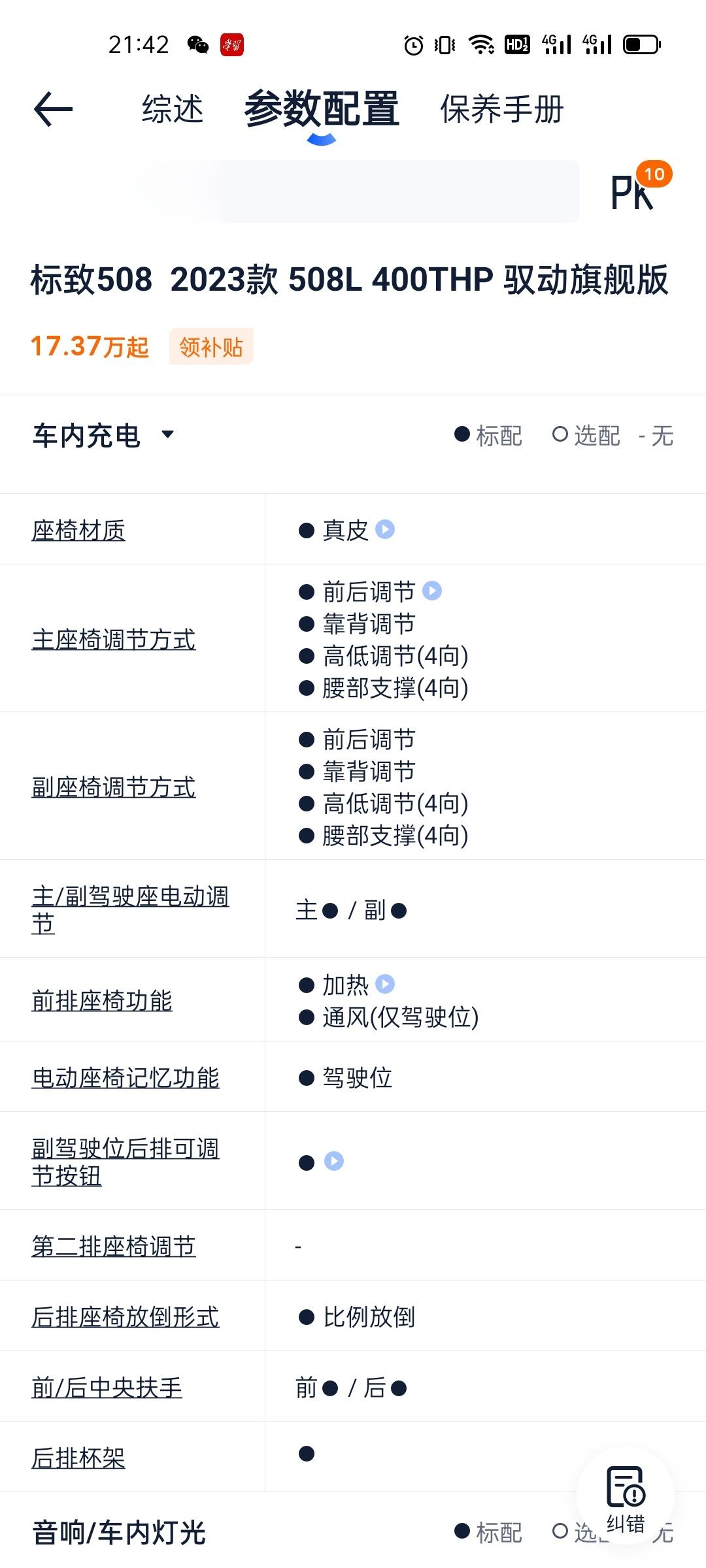Play video icon beside 前后调节 in 主座椅

(x=432, y=591)
